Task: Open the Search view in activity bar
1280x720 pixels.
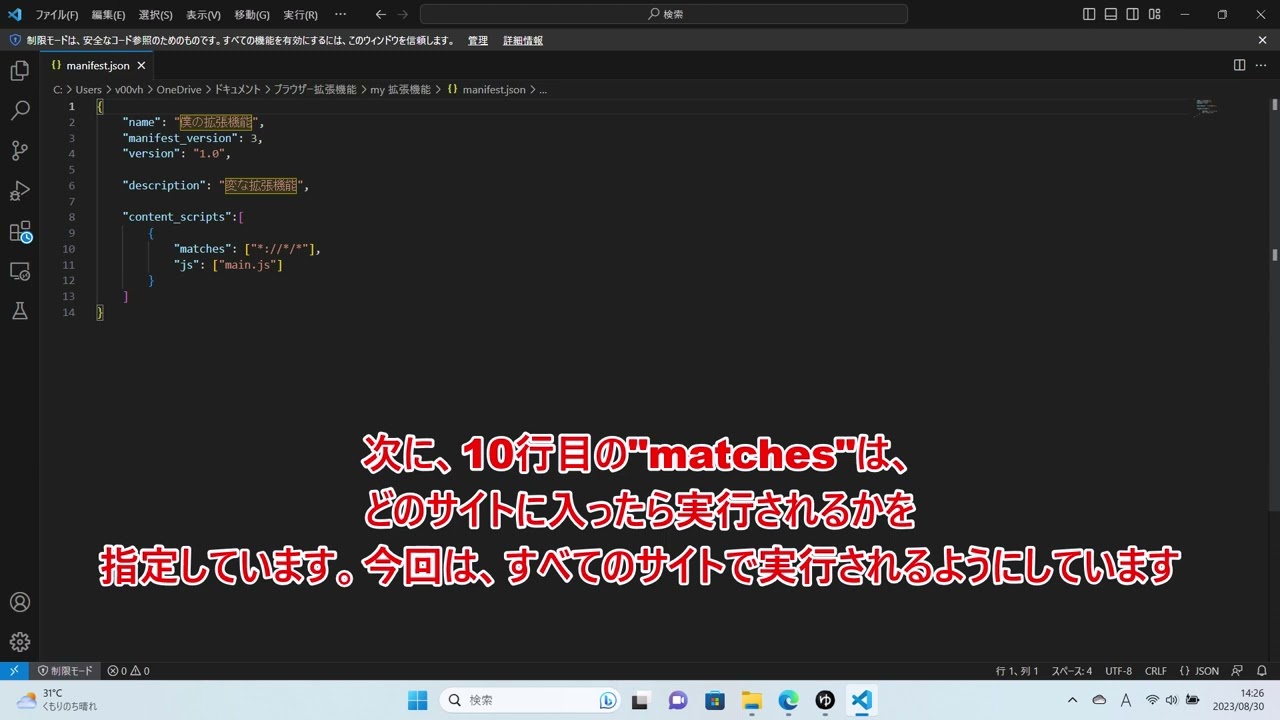Action: pyautogui.click(x=19, y=111)
